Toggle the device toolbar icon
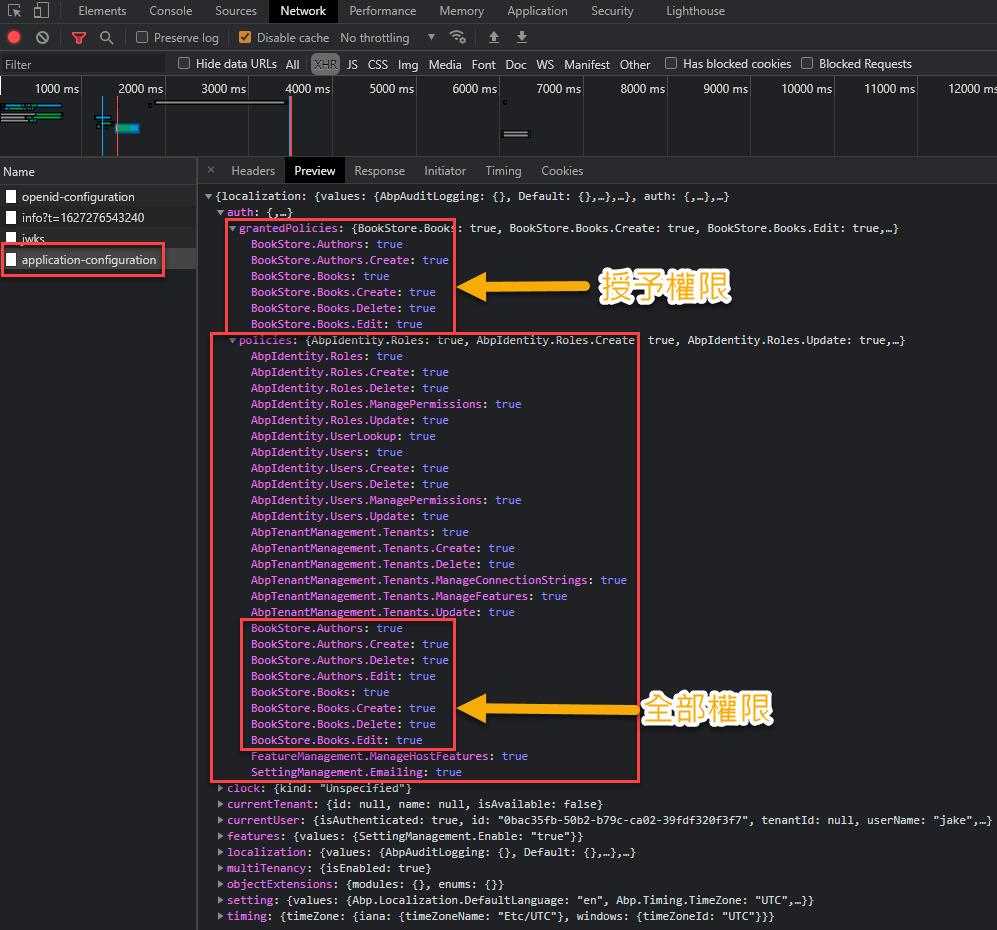Screen dimensions: 997x930 tap(41, 11)
